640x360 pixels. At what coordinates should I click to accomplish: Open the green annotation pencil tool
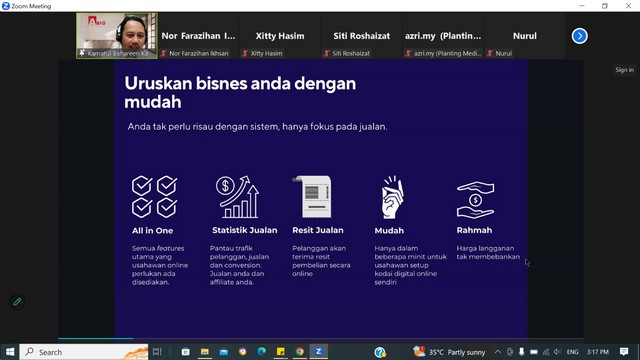point(17,302)
